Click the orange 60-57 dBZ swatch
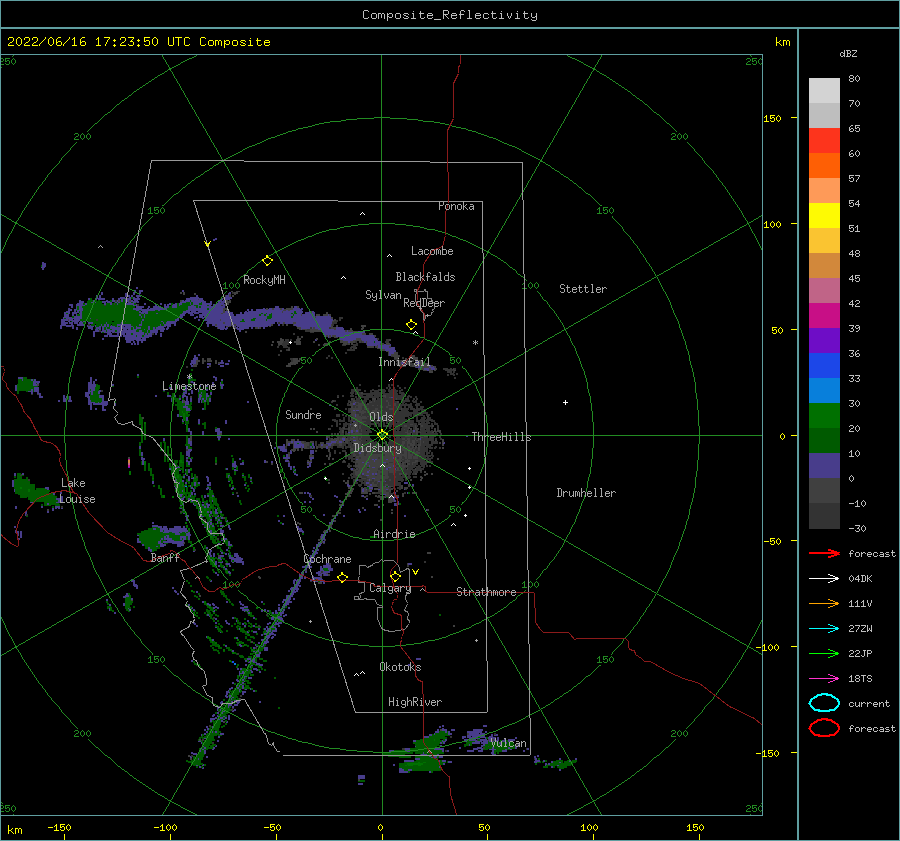 (824, 166)
